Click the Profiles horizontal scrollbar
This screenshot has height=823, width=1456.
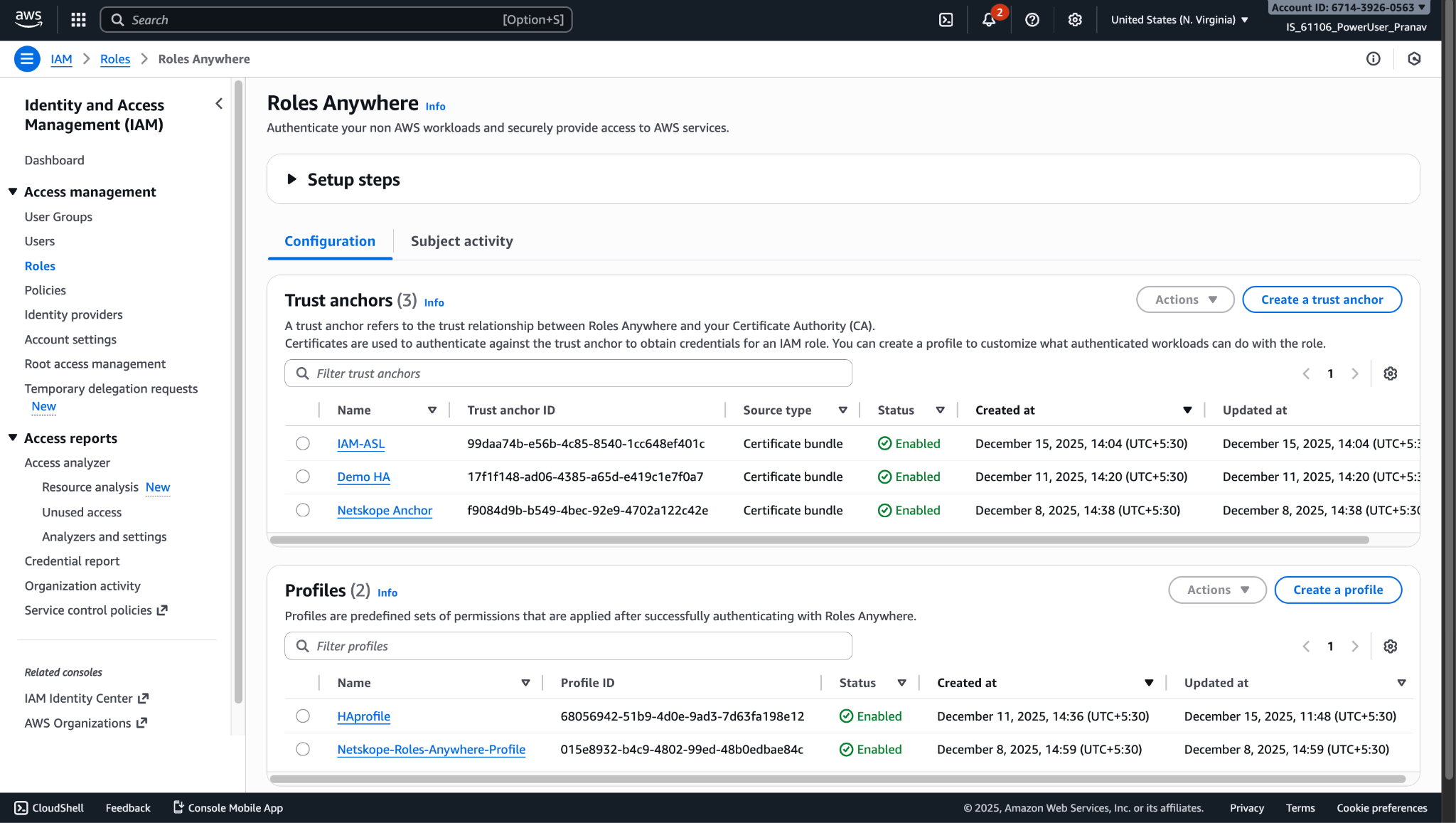(x=838, y=779)
